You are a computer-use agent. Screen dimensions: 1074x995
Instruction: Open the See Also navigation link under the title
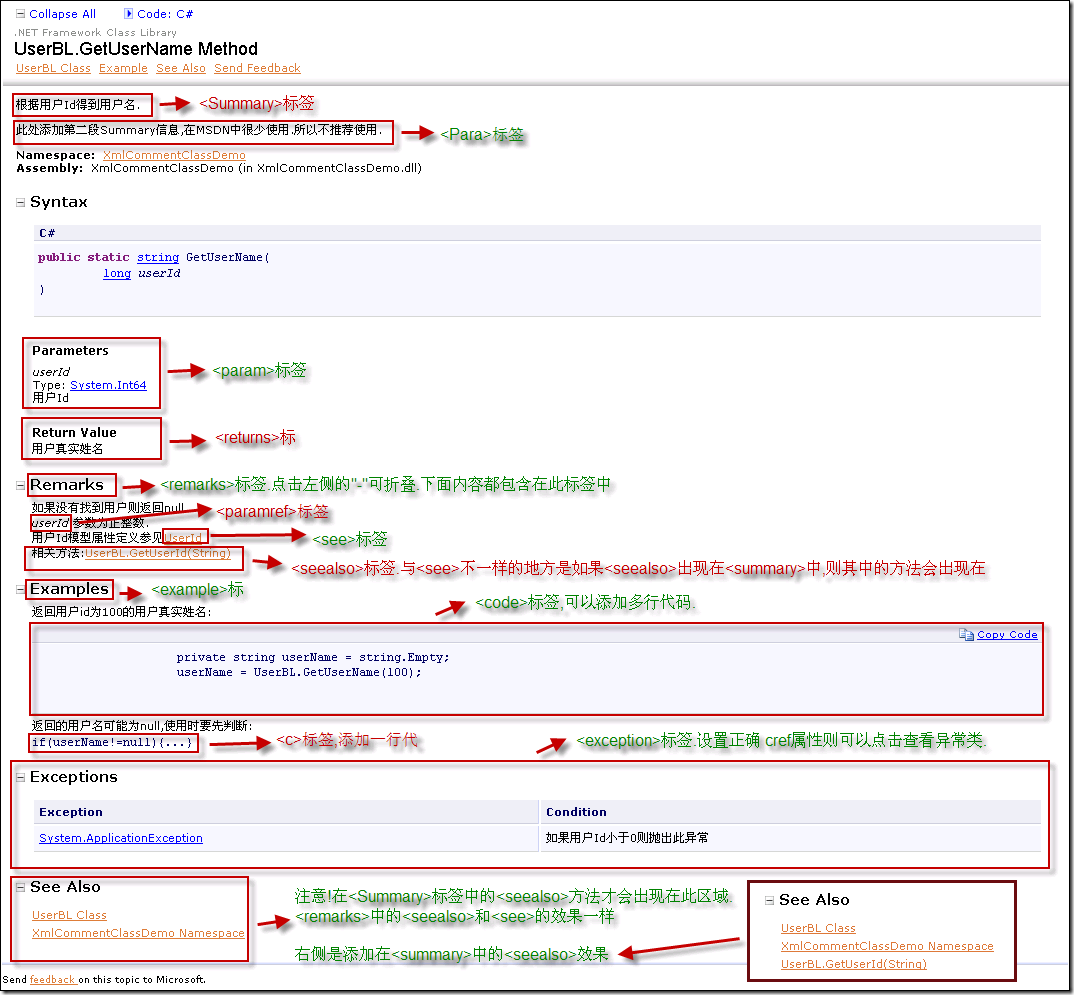tap(180, 68)
